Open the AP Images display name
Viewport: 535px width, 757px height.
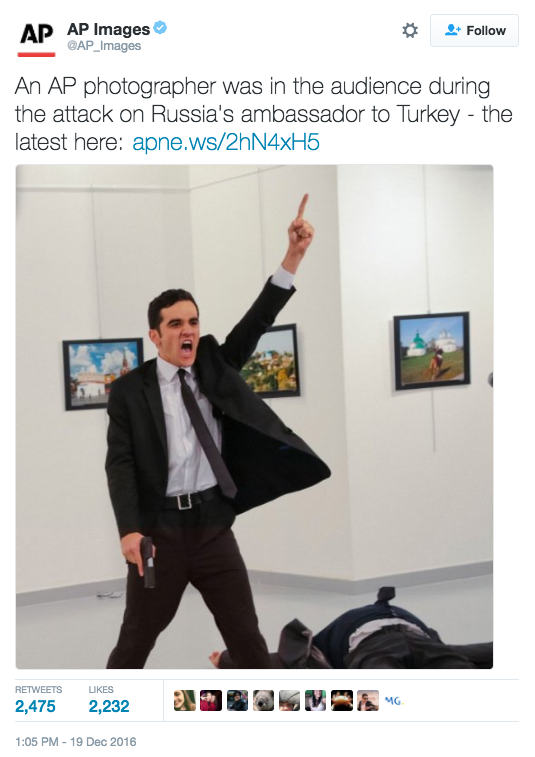(x=109, y=29)
